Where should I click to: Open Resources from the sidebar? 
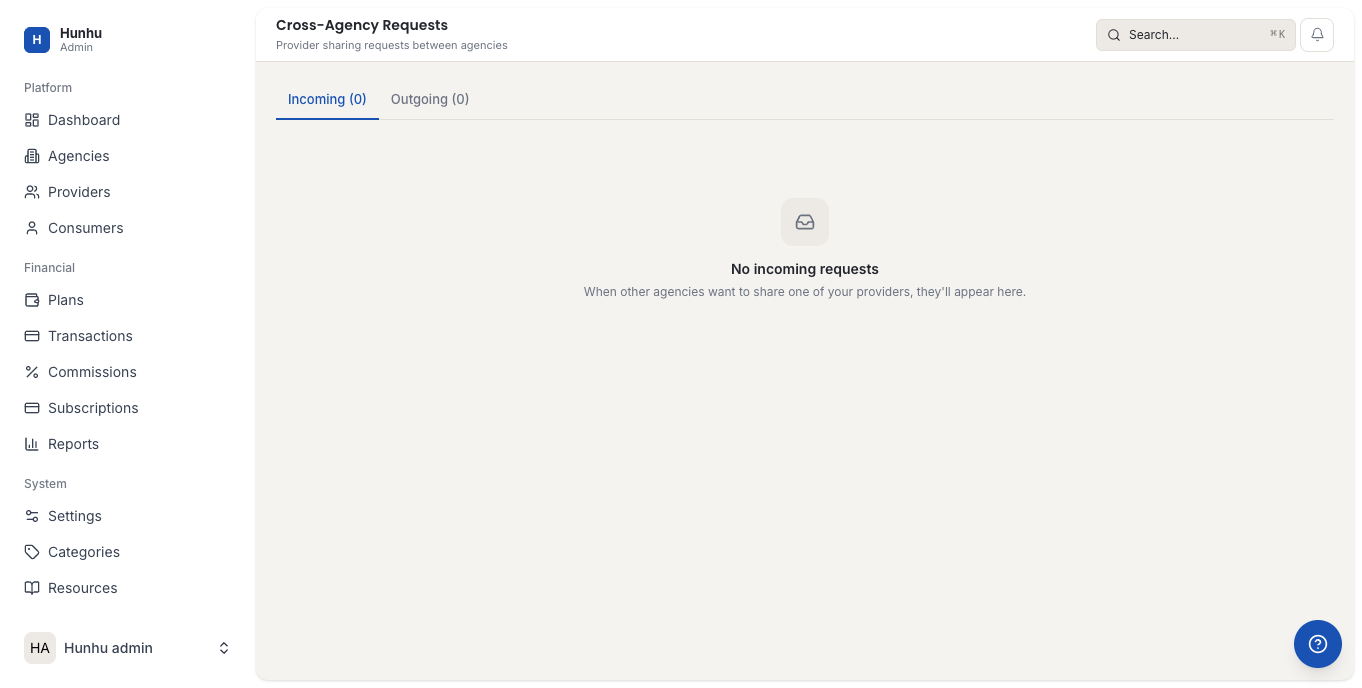click(x=128, y=588)
